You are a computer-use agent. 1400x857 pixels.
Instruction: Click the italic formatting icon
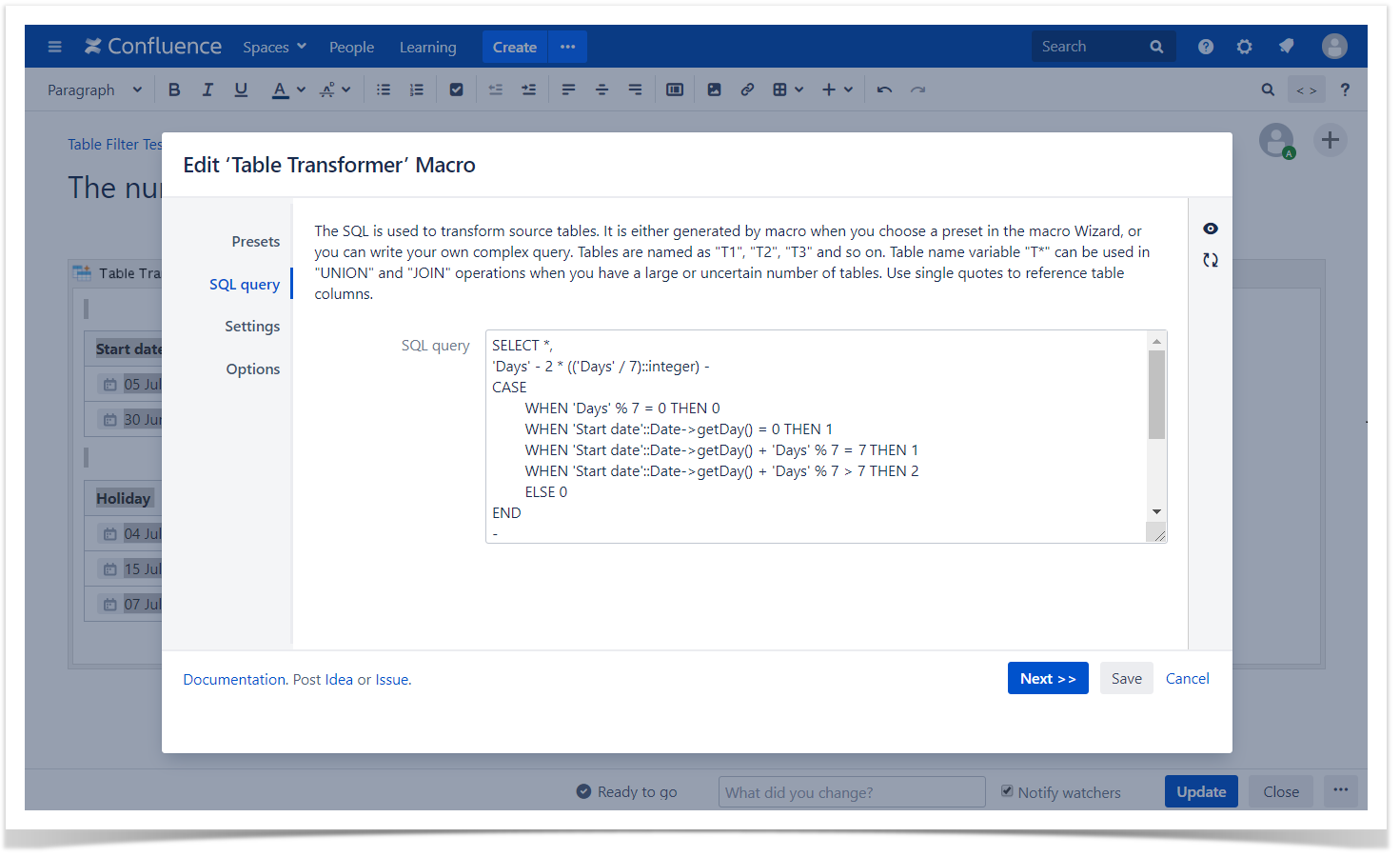click(207, 90)
